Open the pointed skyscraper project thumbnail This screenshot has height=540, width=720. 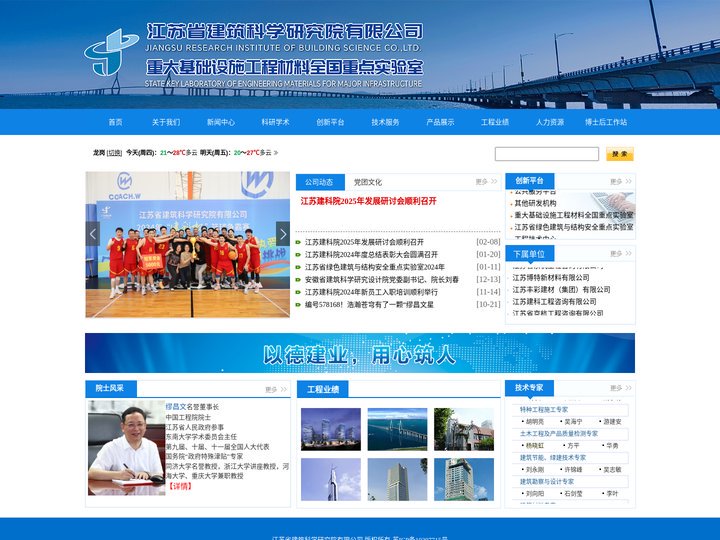[331, 479]
